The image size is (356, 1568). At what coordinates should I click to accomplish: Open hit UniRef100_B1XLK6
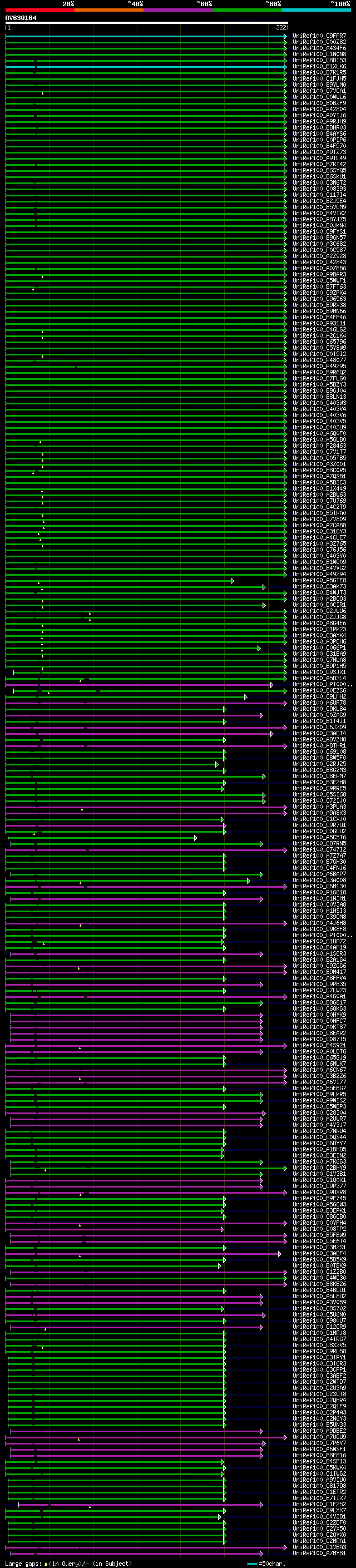pyautogui.click(x=319, y=66)
